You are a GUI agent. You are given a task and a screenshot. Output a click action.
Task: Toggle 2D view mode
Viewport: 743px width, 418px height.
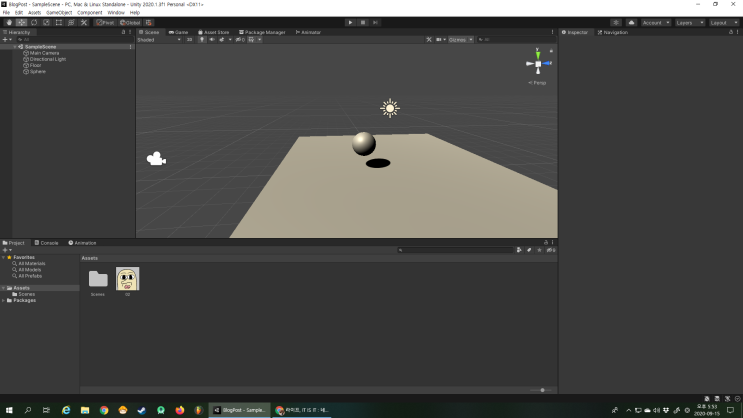[190, 40]
